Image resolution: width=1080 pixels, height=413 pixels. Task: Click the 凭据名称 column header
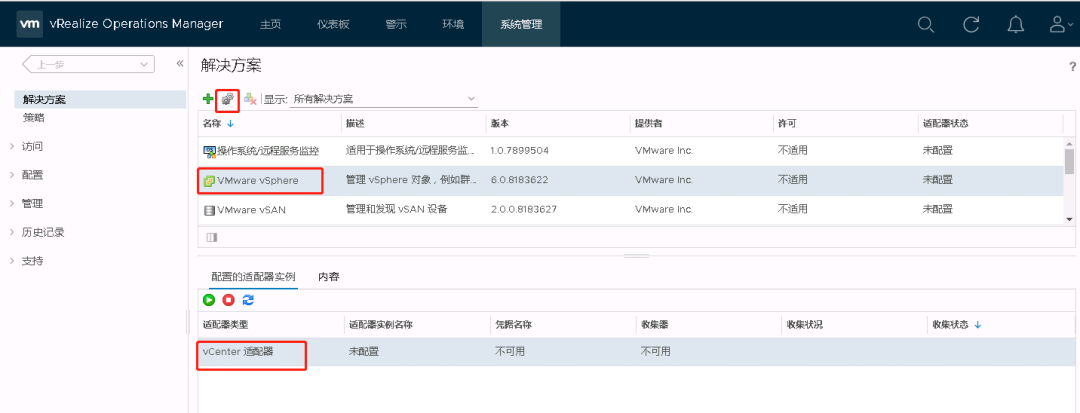(561, 324)
